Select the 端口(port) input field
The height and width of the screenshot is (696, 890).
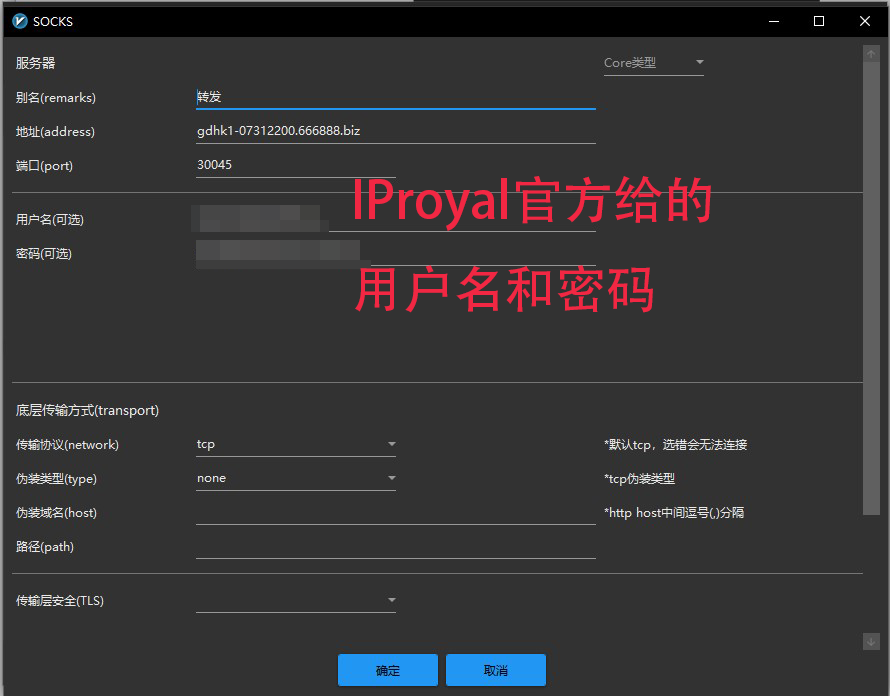296,165
